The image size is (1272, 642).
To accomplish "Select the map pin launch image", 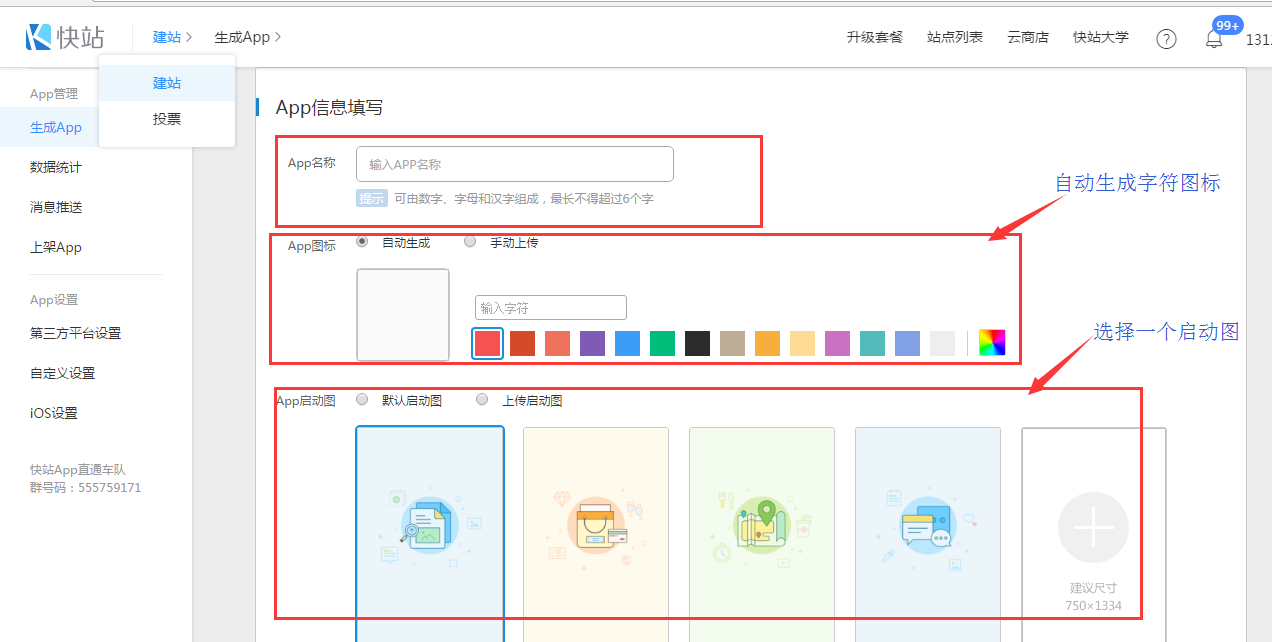I will coord(762,530).
